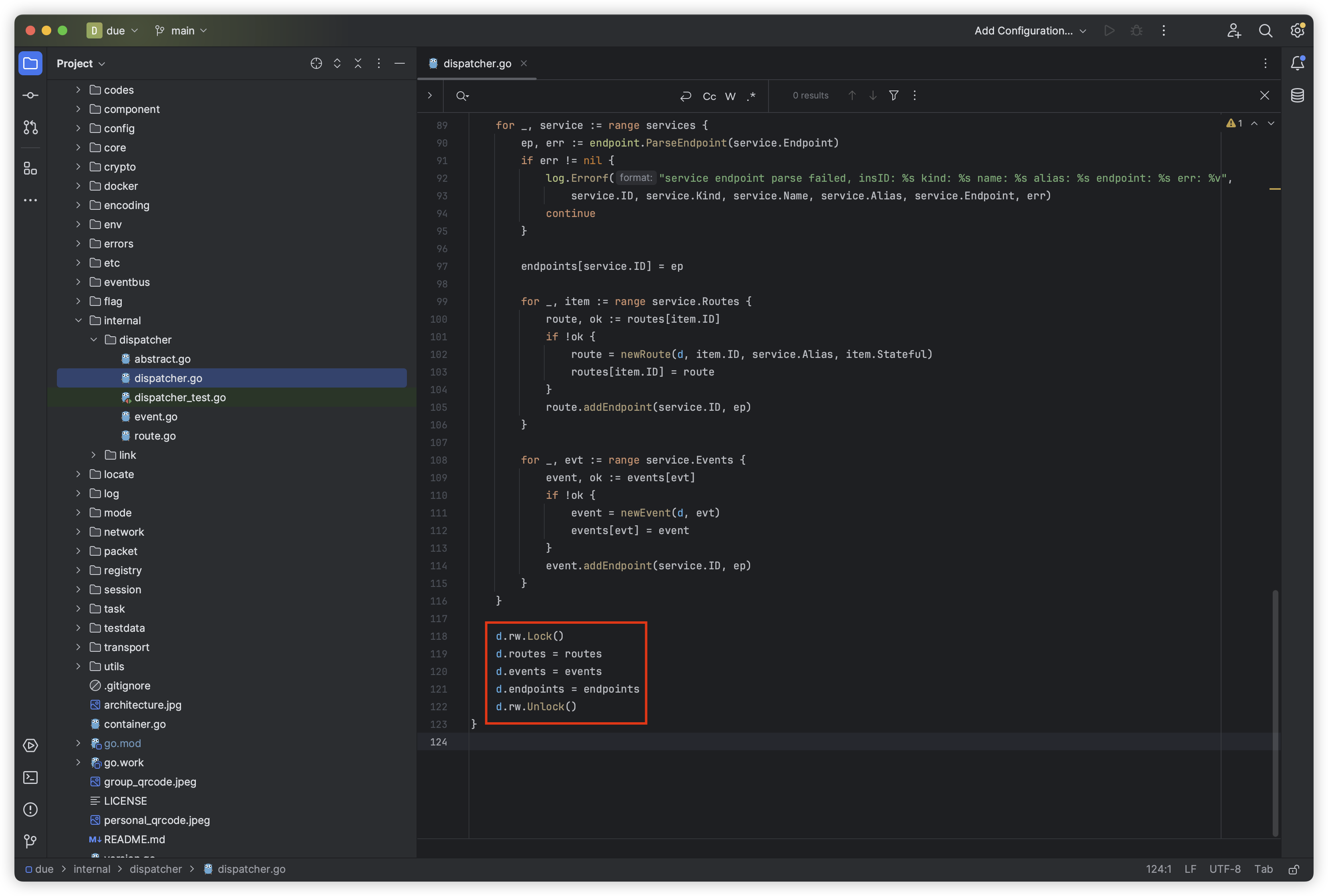Enable whole-words search matching
Image resolution: width=1328 pixels, height=896 pixels.
tap(730, 96)
